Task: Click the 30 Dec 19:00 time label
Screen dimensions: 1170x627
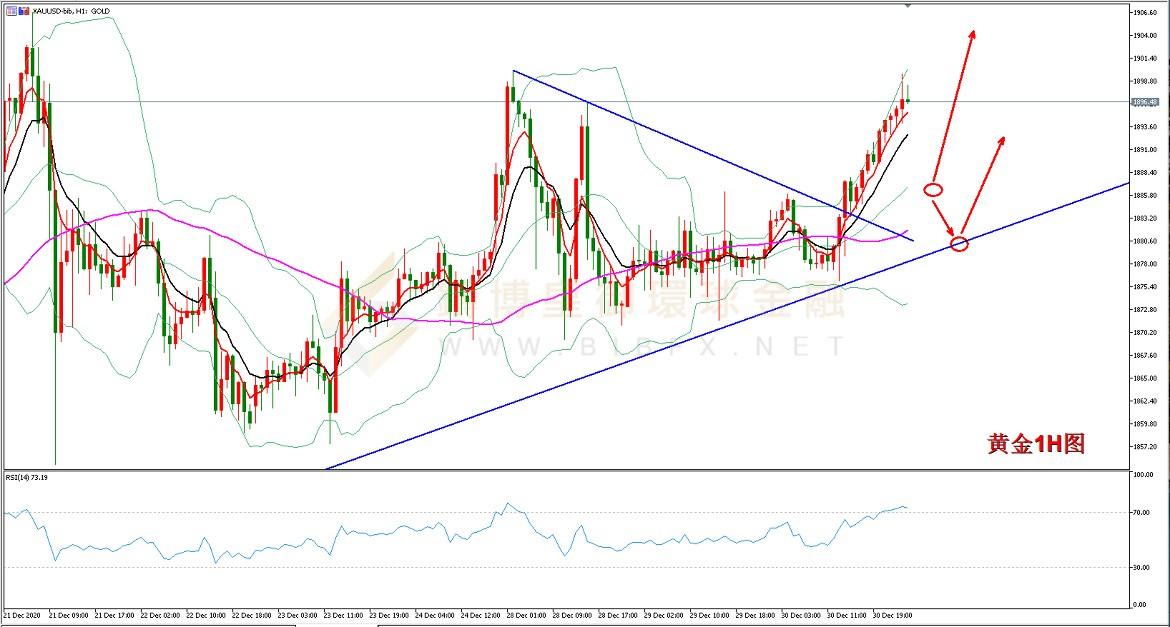Action: (892, 616)
